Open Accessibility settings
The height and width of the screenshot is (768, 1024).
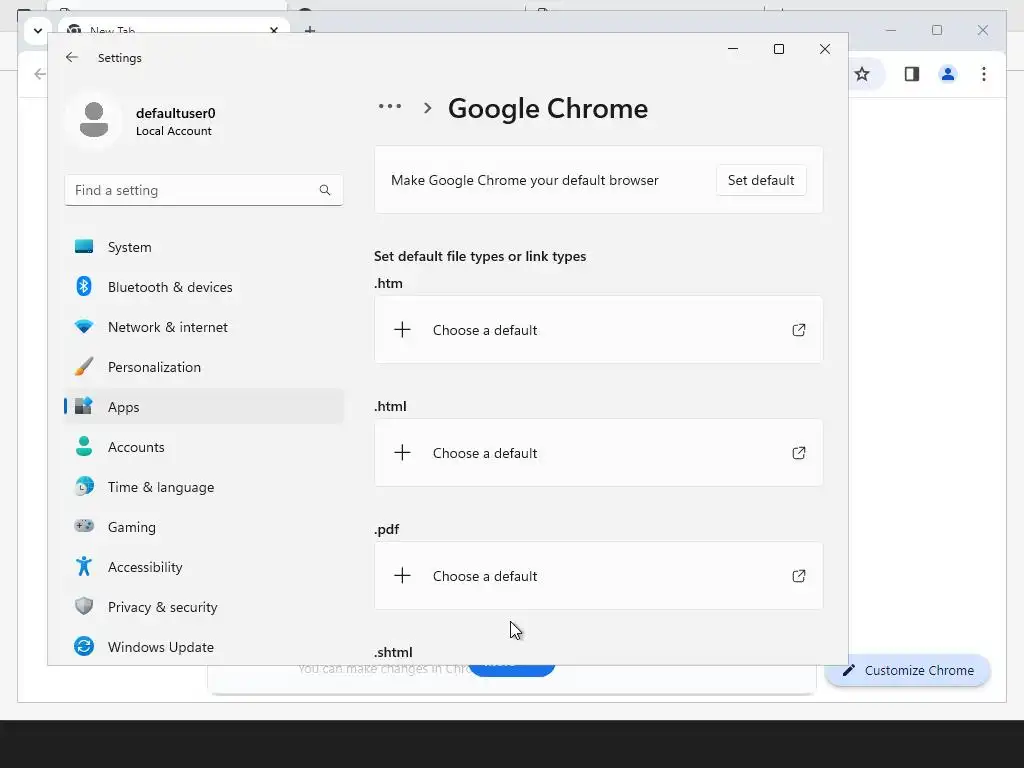204,567
